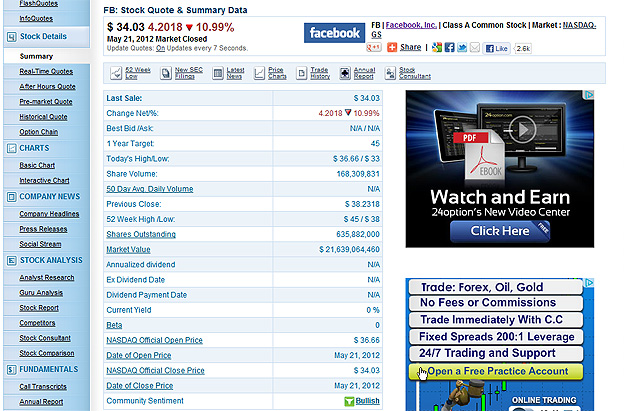Viewport: 624px width, 411px height.
Task: Select Option Chain from sidebar menu
Action: [40, 131]
